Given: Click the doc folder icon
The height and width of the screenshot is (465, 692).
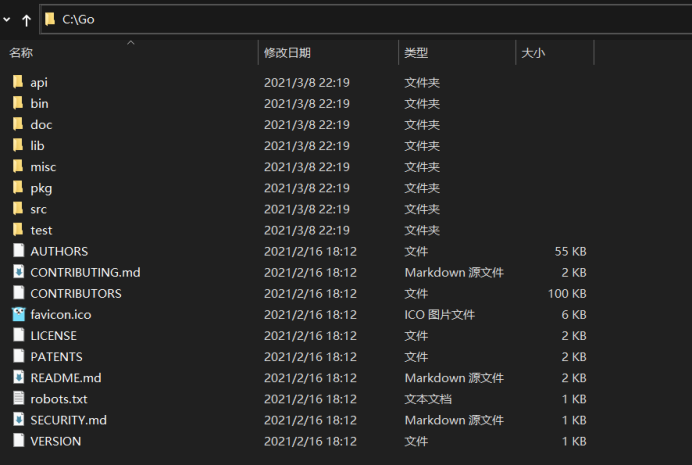Looking at the screenshot, I should pyautogui.click(x=18, y=124).
